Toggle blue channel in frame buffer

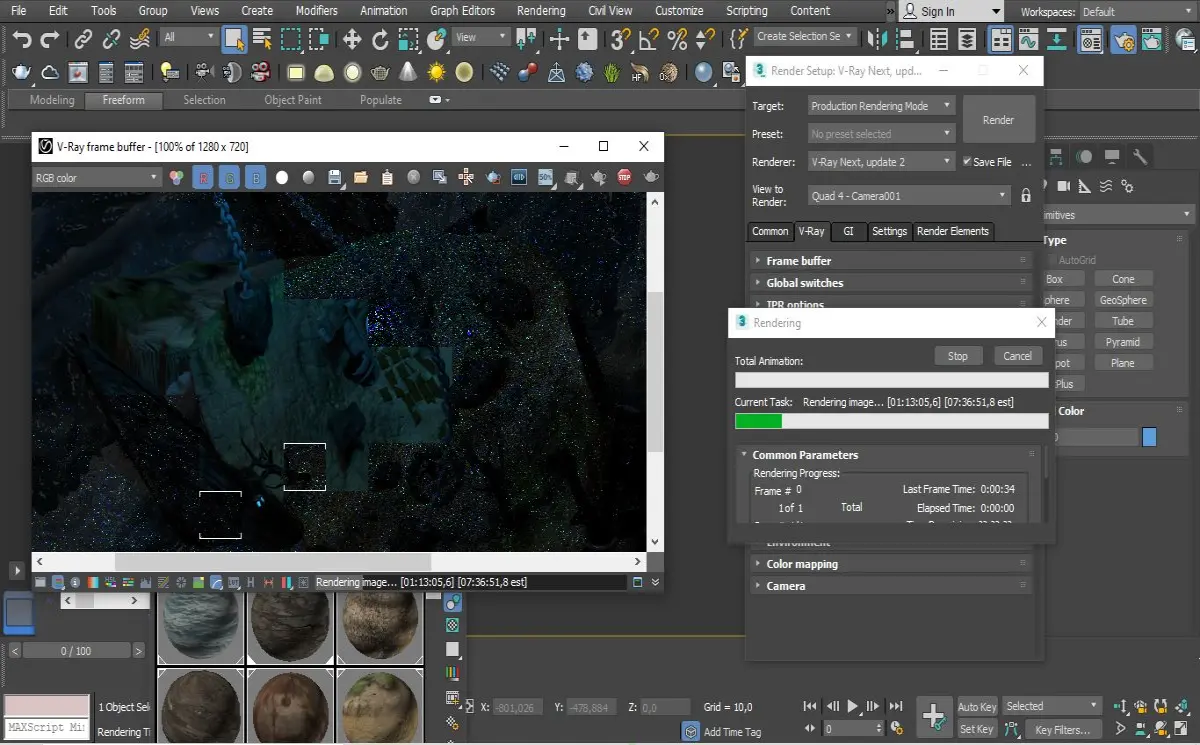coord(256,177)
